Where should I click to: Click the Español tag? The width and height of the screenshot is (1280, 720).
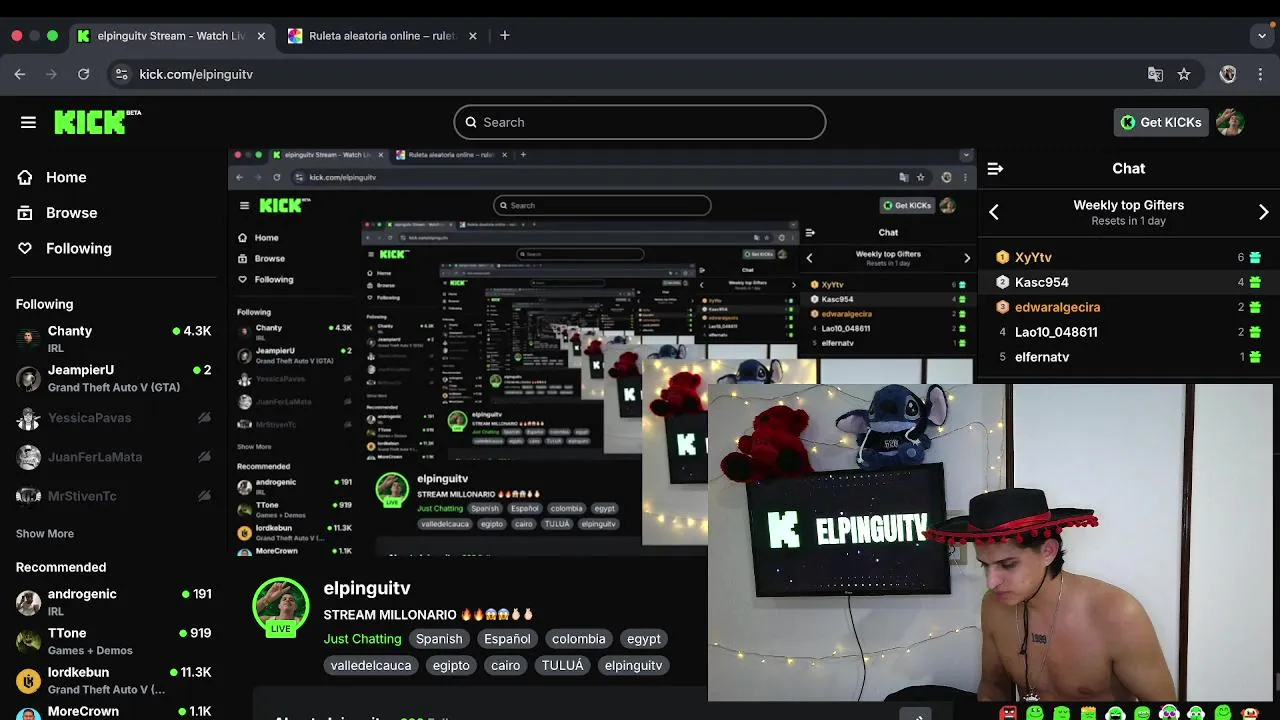point(507,639)
